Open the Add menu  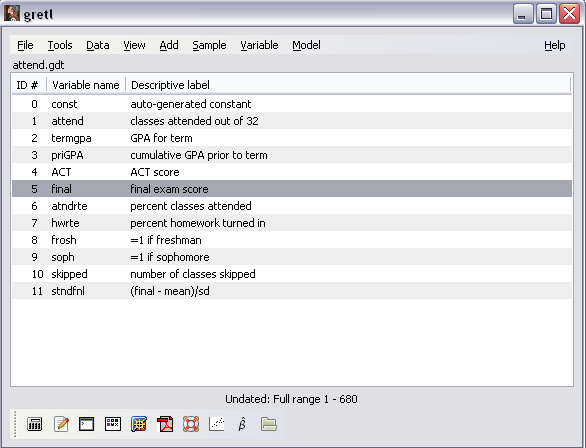(169, 45)
